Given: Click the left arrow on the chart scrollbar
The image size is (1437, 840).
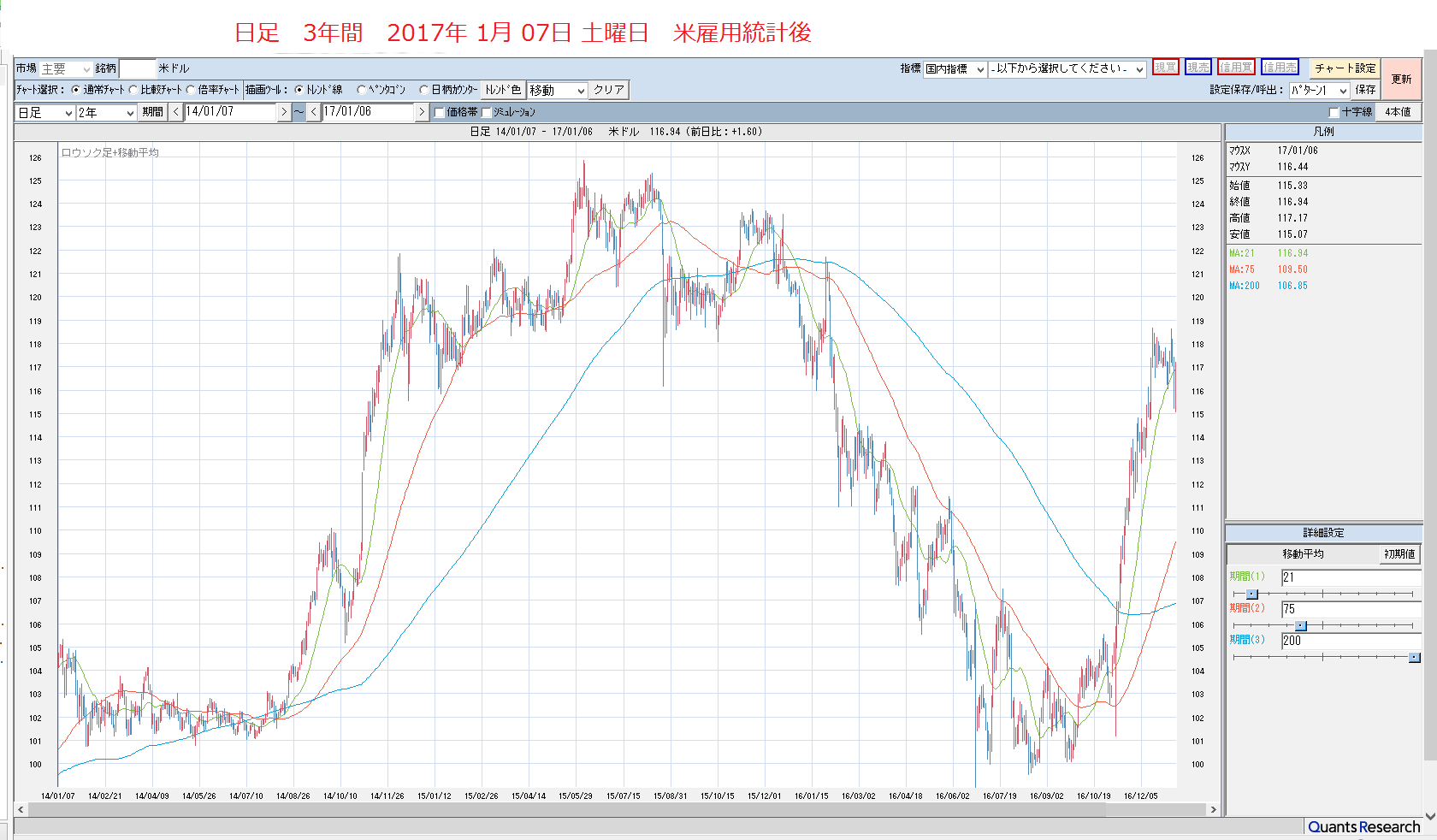Looking at the screenshot, I should (21, 809).
